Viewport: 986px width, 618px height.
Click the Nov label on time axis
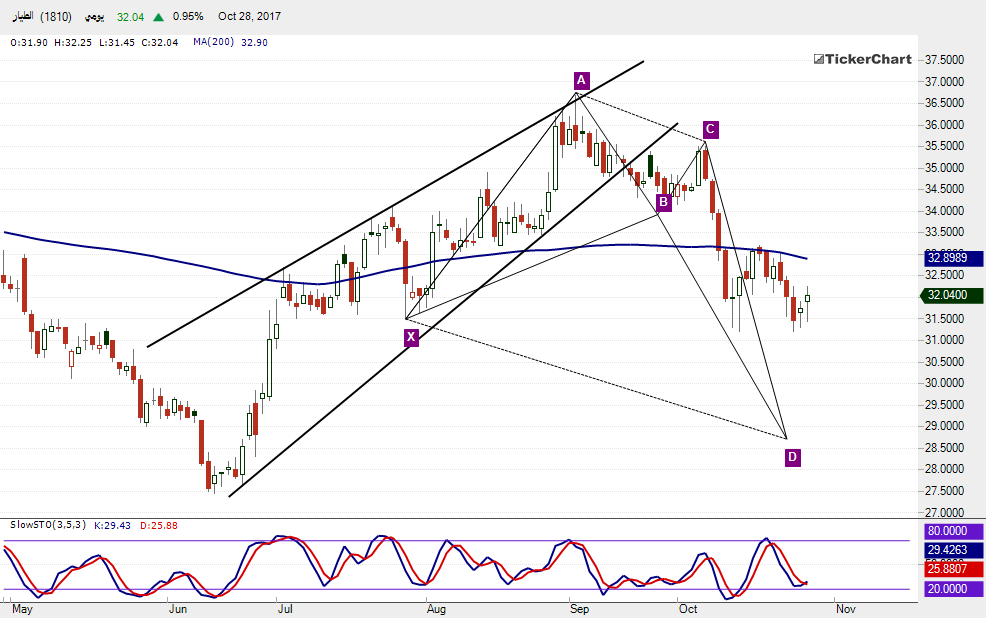point(845,607)
